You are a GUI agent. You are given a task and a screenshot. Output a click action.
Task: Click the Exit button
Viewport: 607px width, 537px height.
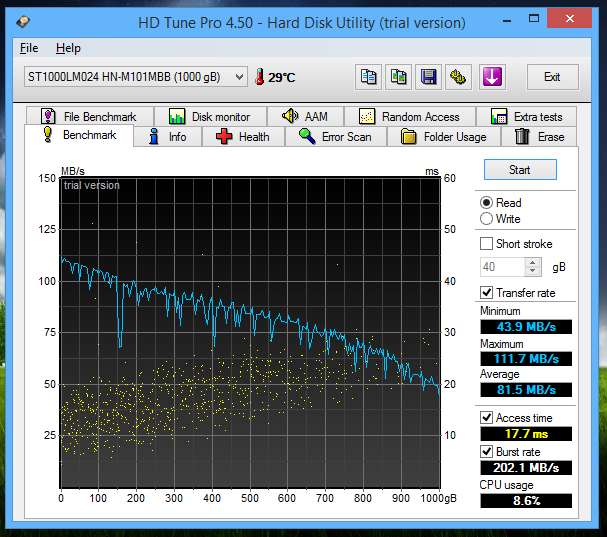[552, 77]
